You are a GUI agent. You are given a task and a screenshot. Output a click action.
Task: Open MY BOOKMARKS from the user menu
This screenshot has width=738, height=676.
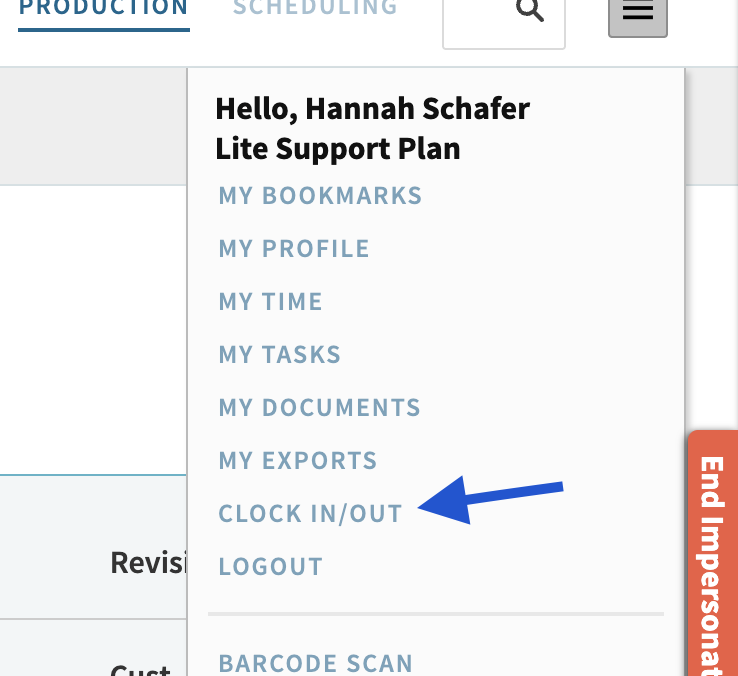click(320, 195)
